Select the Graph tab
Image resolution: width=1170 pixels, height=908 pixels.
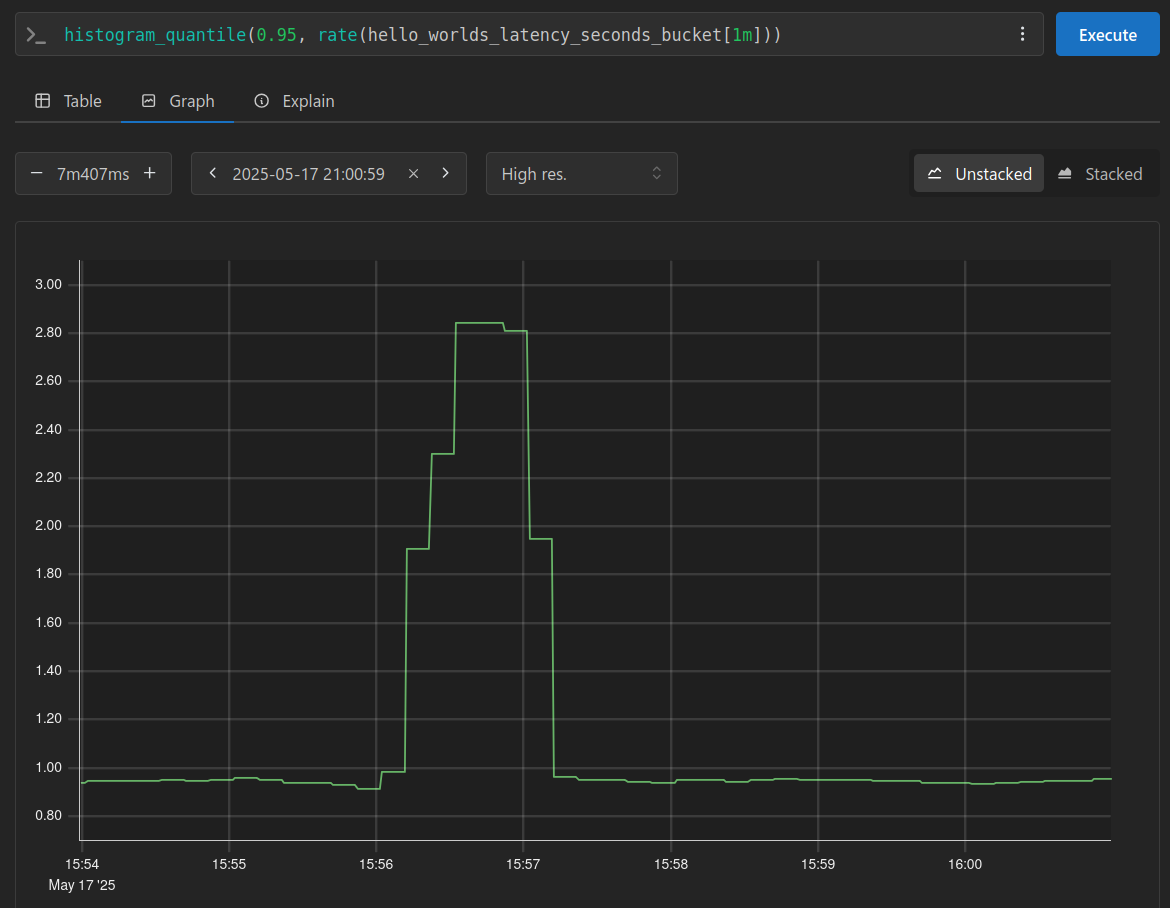[178, 101]
